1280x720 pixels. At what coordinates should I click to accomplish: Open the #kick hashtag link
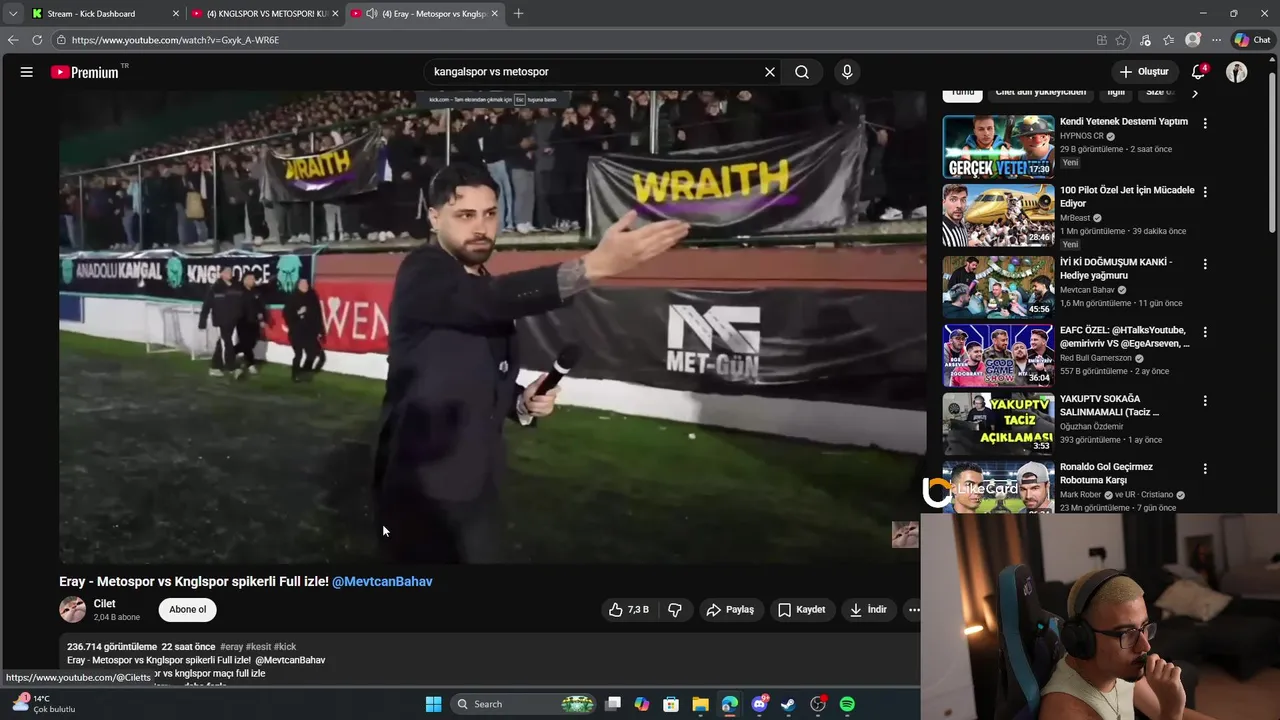click(285, 647)
